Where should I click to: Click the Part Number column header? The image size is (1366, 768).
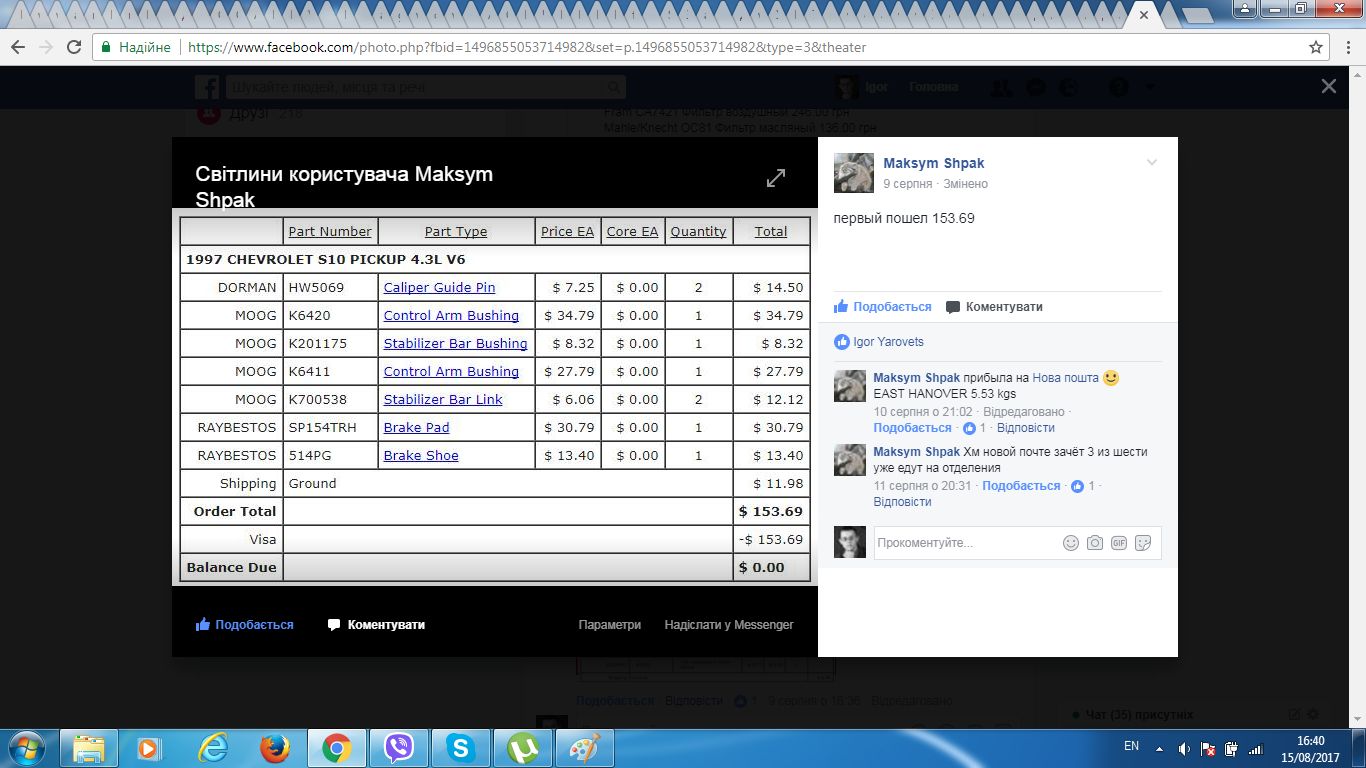pos(330,231)
